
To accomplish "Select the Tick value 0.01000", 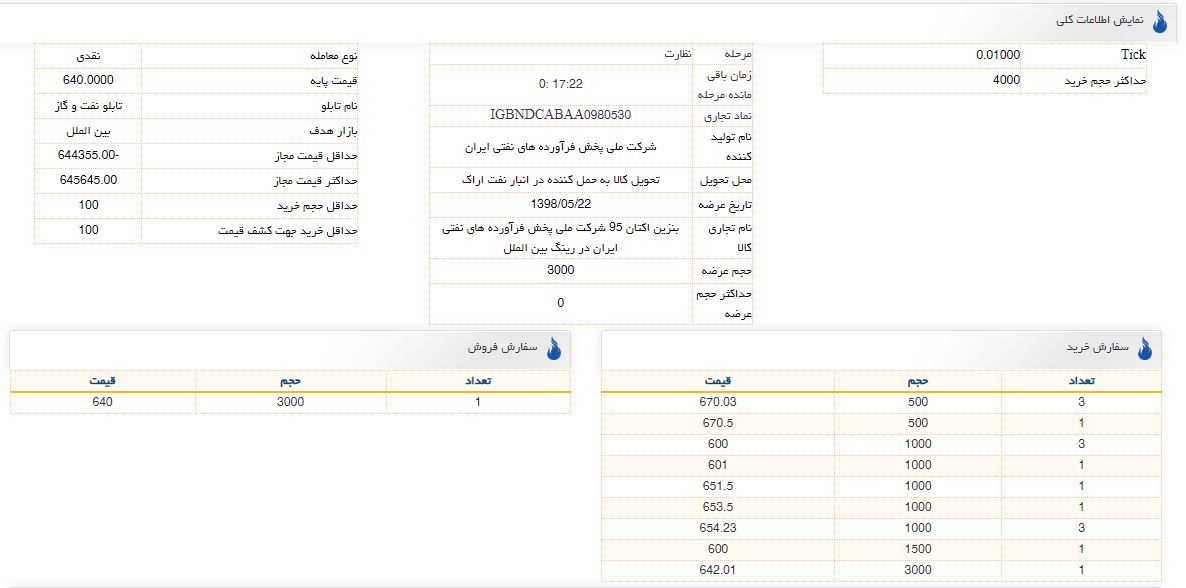I will point(998,55).
